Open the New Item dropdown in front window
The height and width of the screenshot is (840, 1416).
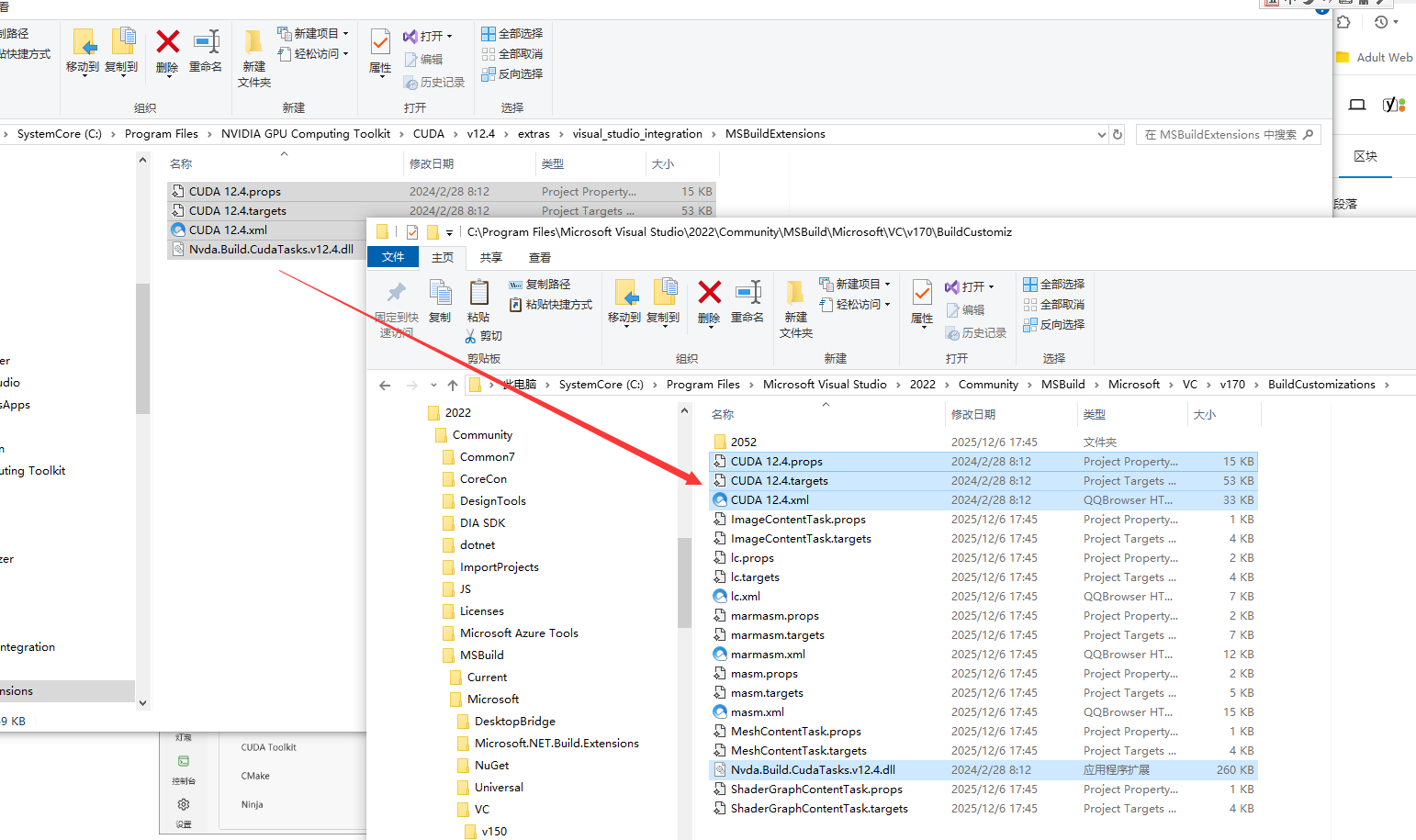click(855, 285)
